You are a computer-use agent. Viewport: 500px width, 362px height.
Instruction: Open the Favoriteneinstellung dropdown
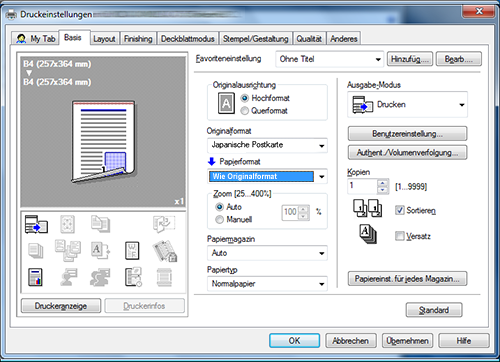point(330,59)
